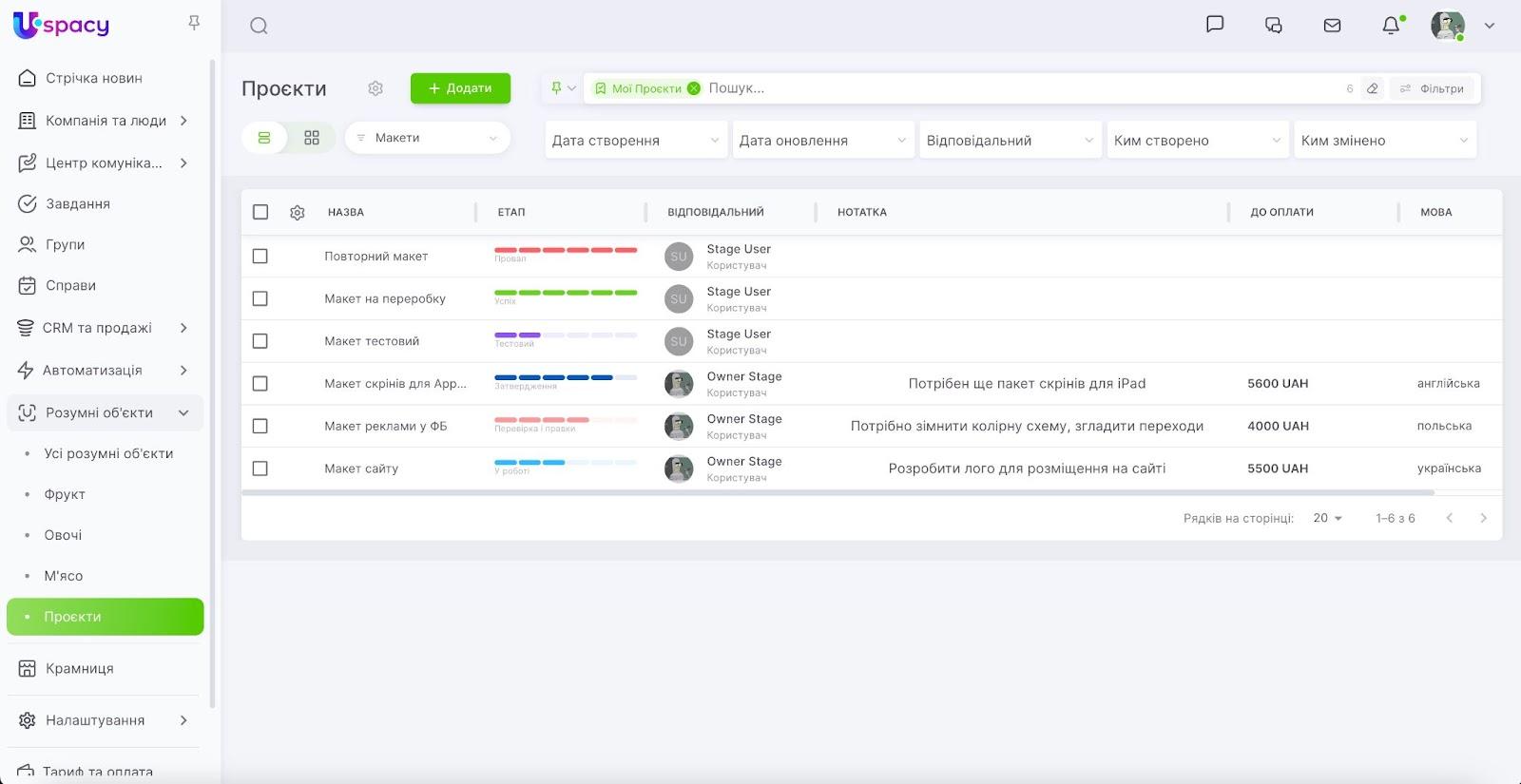
Task: Go to Крамниця in the sidebar menu
Action: tap(80, 668)
